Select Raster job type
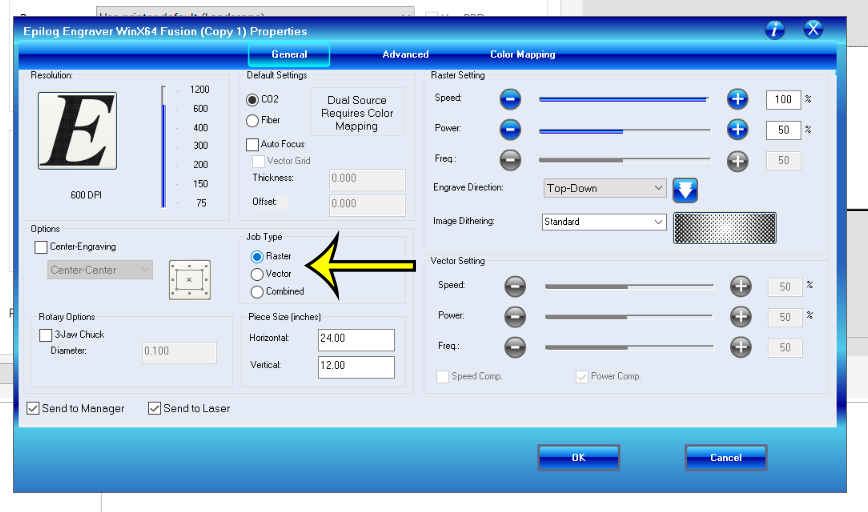 point(257,256)
